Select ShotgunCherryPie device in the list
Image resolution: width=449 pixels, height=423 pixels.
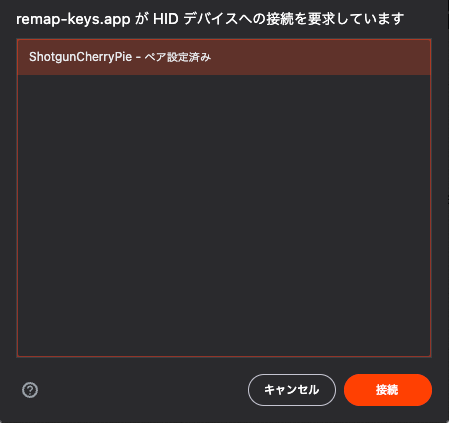click(x=224, y=57)
